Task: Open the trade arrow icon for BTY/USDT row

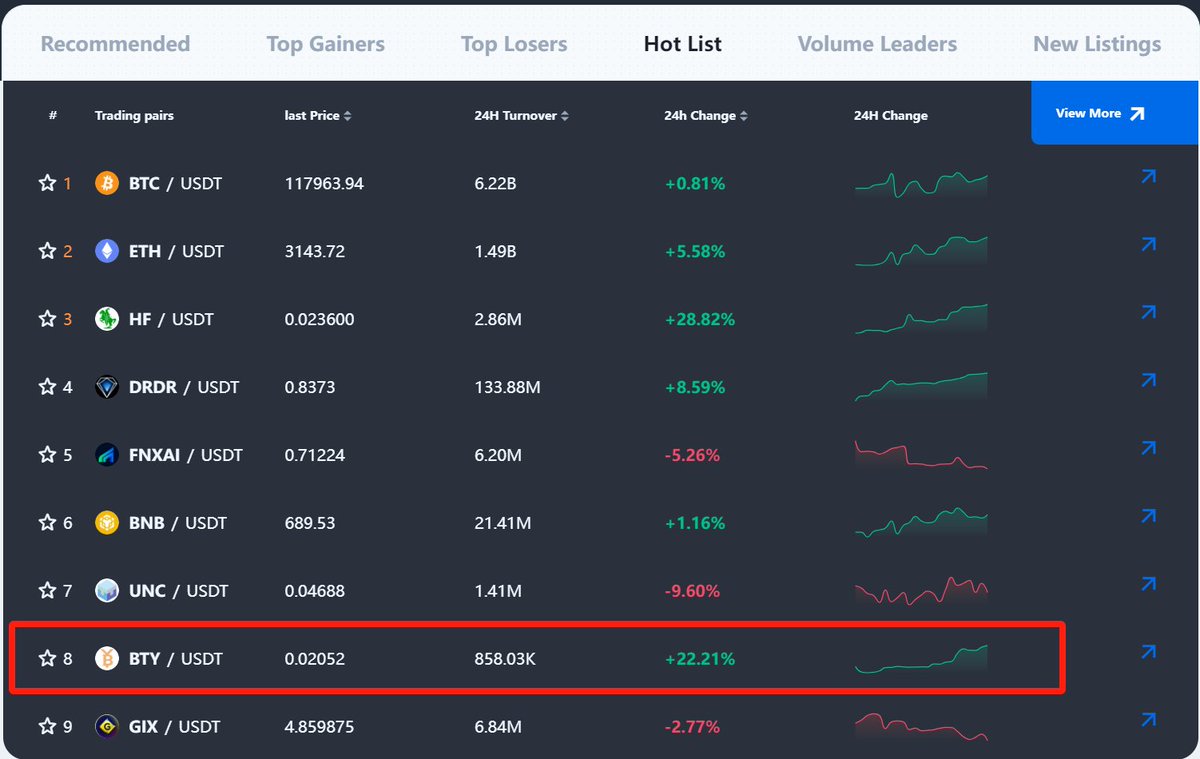Action: click(1147, 651)
